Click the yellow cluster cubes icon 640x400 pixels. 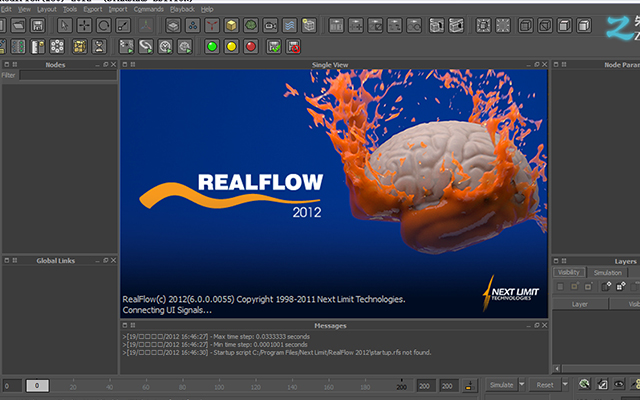click(x=80, y=47)
